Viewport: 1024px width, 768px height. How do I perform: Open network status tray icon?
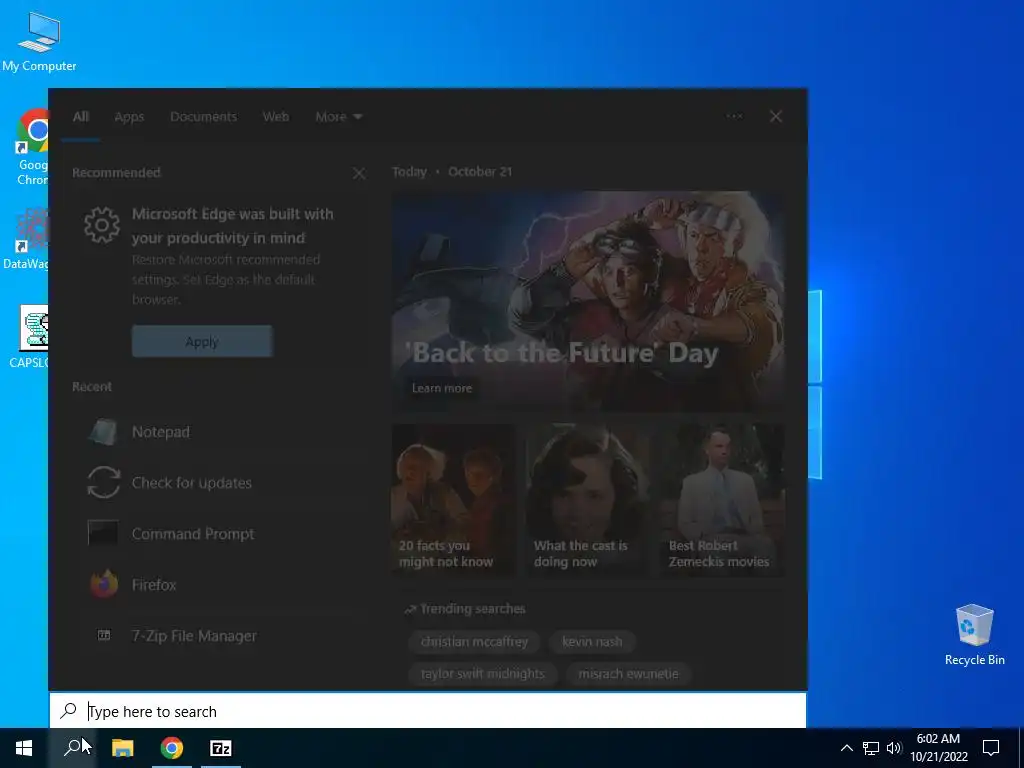[x=871, y=748]
